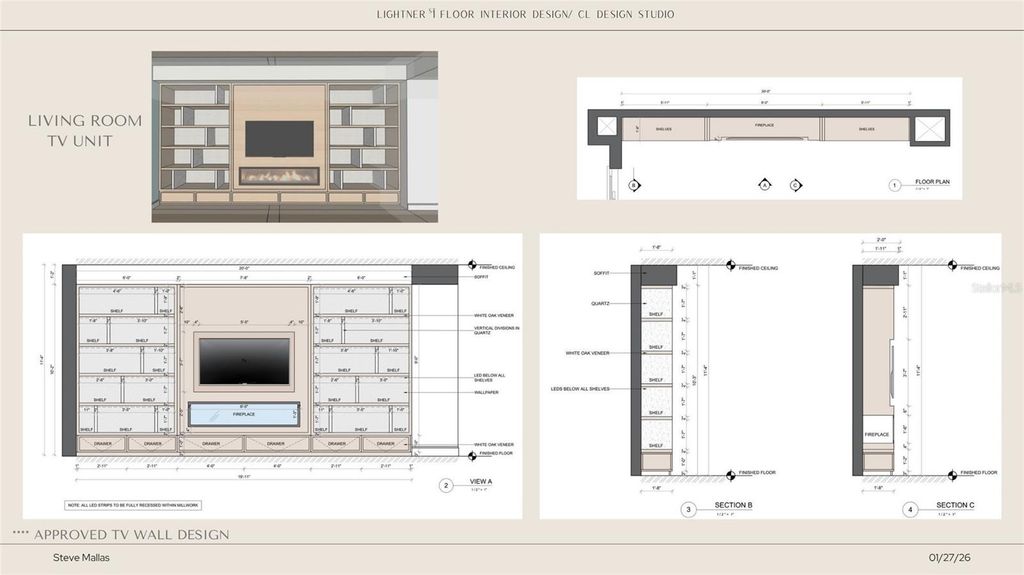Click "WHITE OAK VENEER" label in Section B
Image resolution: width=1024 pixels, height=575 pixels.
click(x=587, y=353)
